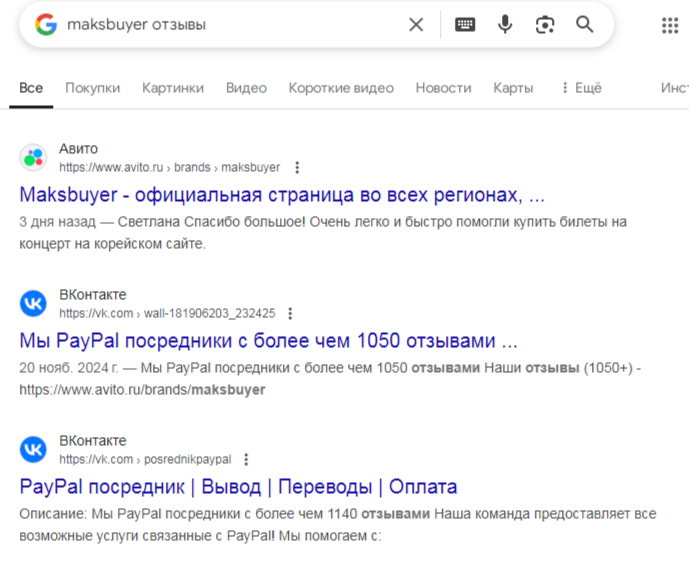
Task: Click the Google logo in the search bar
Action: pyautogui.click(x=46, y=25)
